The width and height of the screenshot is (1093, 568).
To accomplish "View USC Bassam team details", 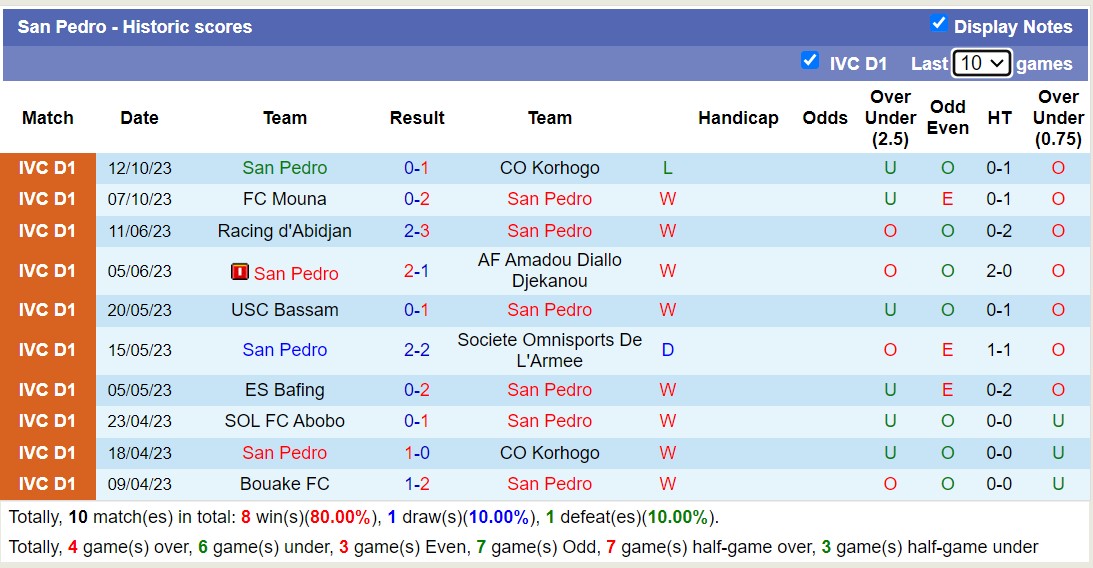I will [x=284, y=310].
